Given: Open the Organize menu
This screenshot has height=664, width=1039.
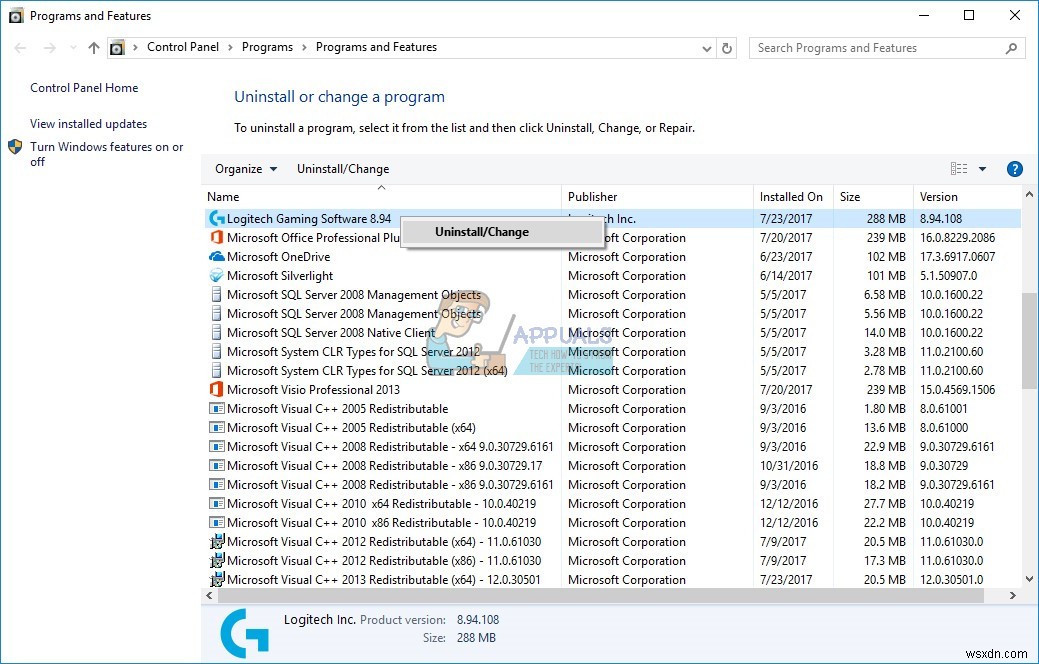Looking at the screenshot, I should (x=244, y=168).
